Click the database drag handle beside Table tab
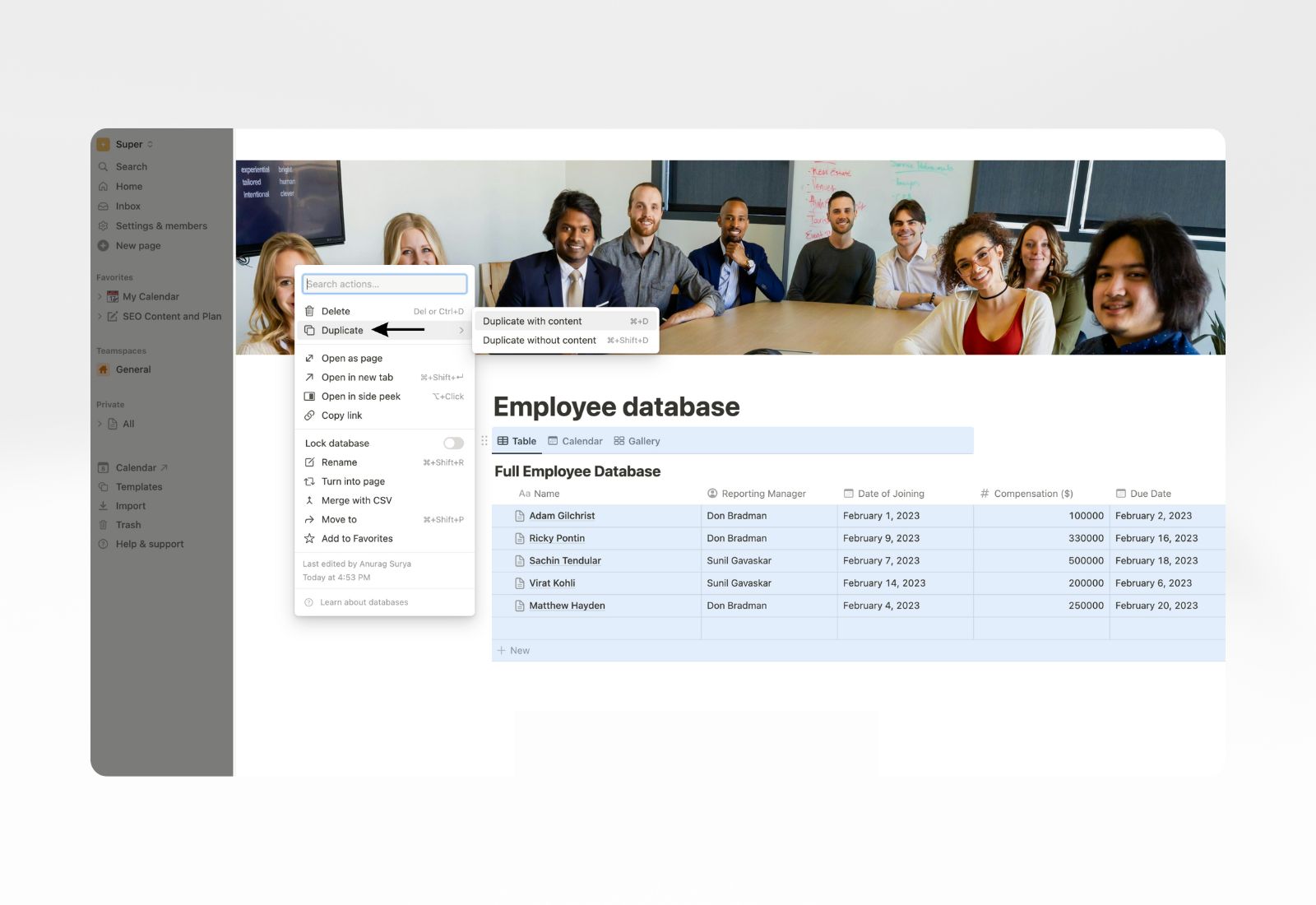 pyautogui.click(x=484, y=441)
